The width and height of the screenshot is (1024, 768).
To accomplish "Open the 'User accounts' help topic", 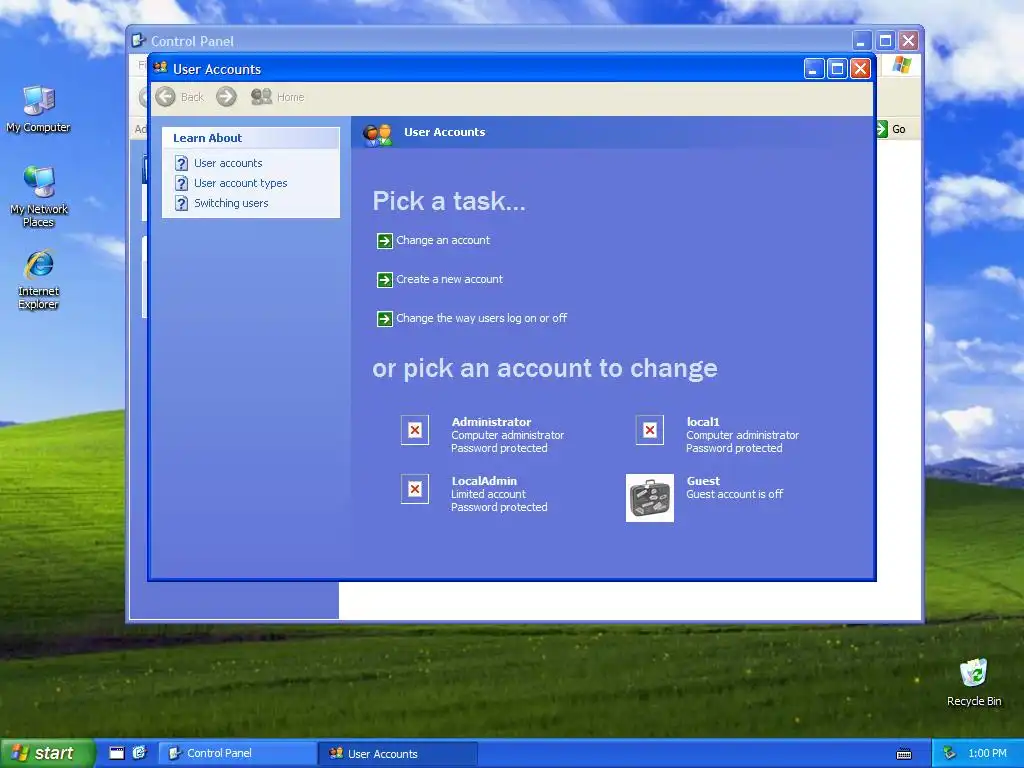I will (228, 163).
